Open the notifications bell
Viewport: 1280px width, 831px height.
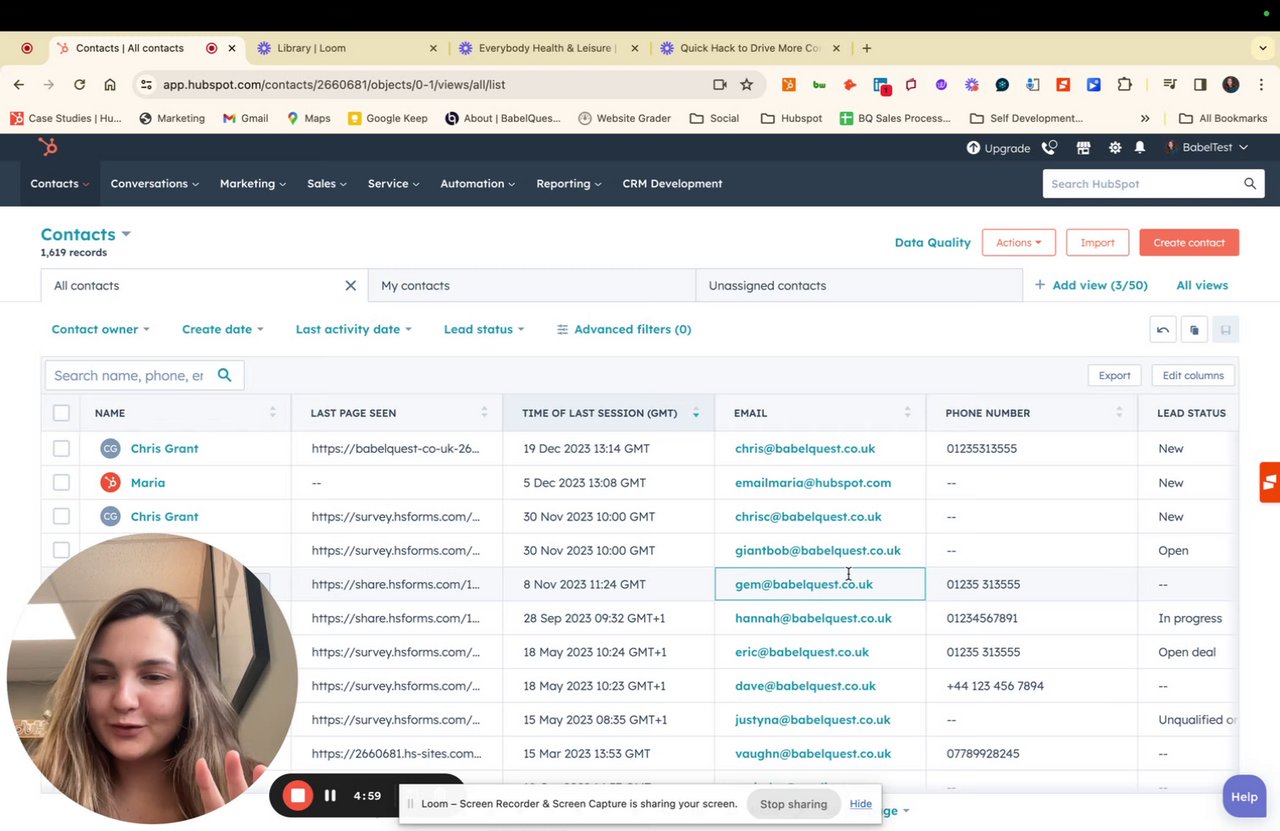click(x=1140, y=148)
